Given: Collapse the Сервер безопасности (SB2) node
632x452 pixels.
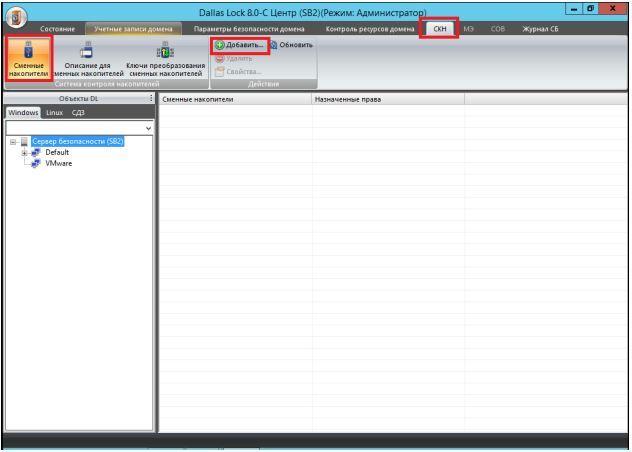Looking at the screenshot, I should (13, 142).
